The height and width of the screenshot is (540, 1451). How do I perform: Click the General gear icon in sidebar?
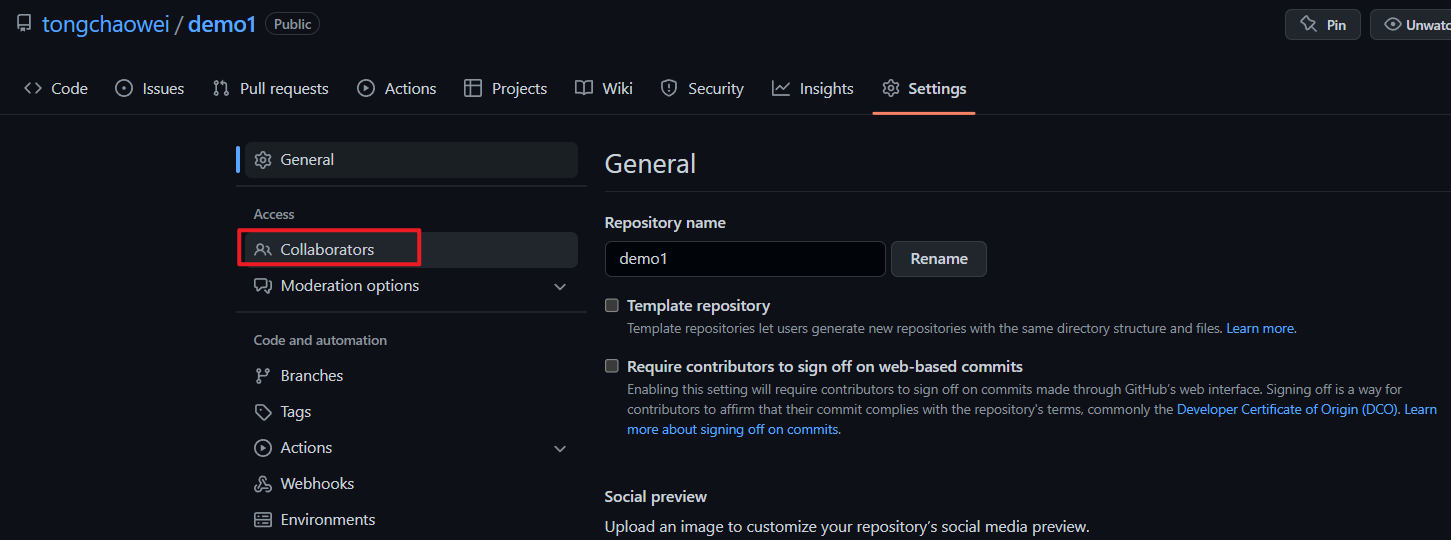[x=263, y=160]
